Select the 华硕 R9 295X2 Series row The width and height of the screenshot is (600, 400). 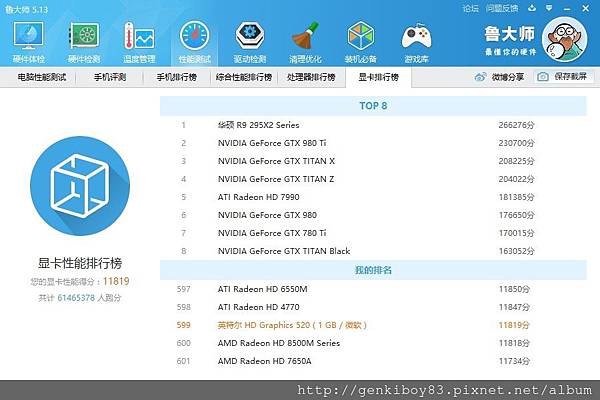(373, 125)
